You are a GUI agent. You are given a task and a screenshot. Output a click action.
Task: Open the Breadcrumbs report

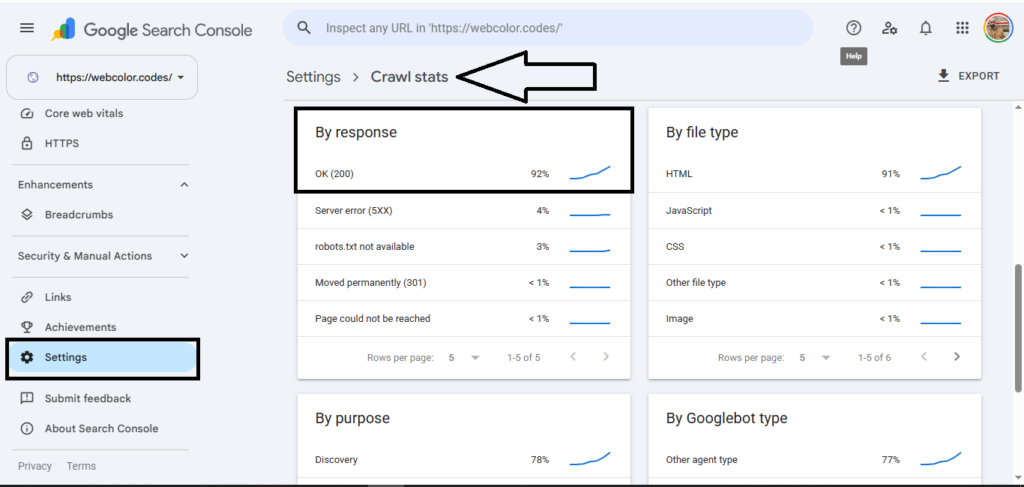click(x=78, y=215)
